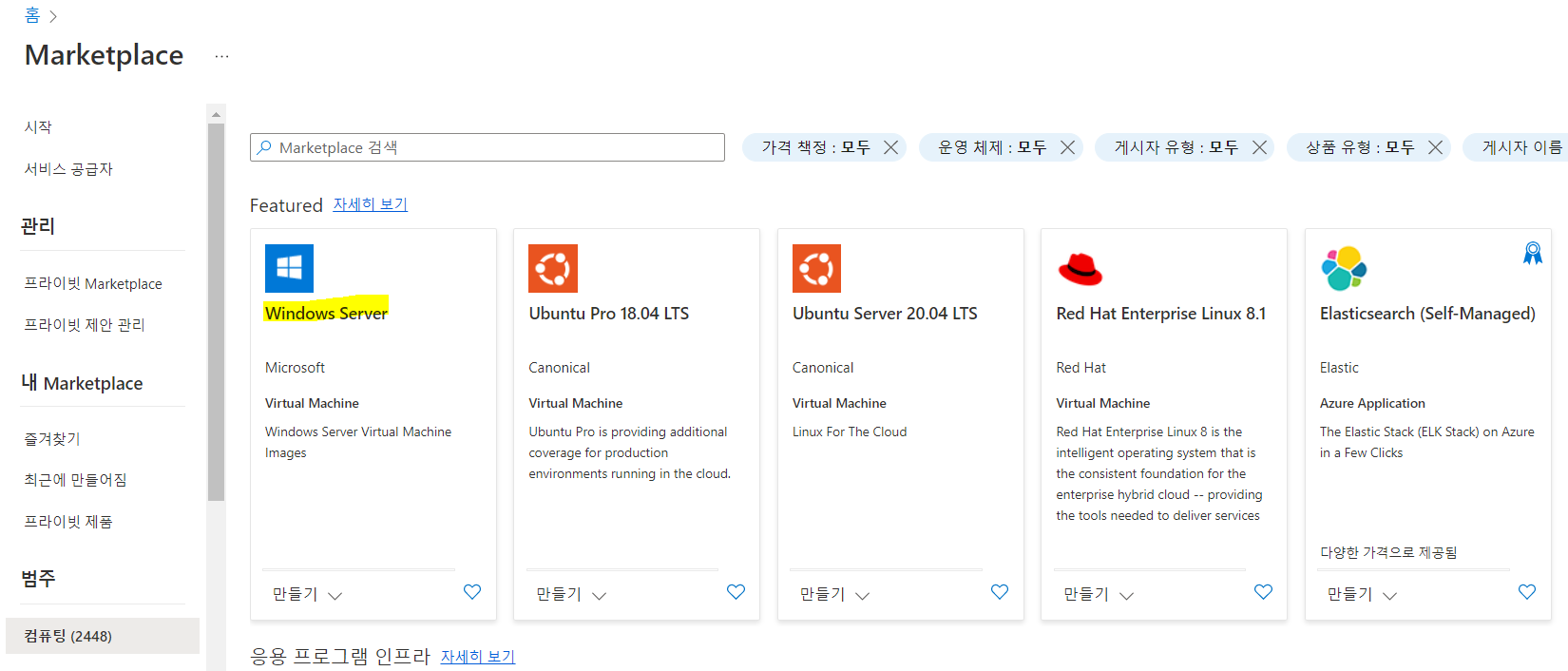The height and width of the screenshot is (671, 1568).
Task: Go to 홈 via the breadcrumb link
Action: [32, 15]
